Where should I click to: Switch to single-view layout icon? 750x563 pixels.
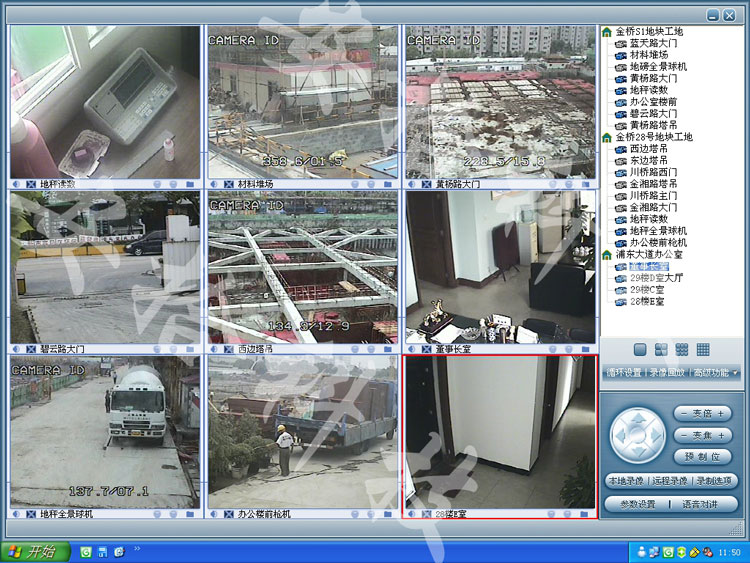(640, 349)
